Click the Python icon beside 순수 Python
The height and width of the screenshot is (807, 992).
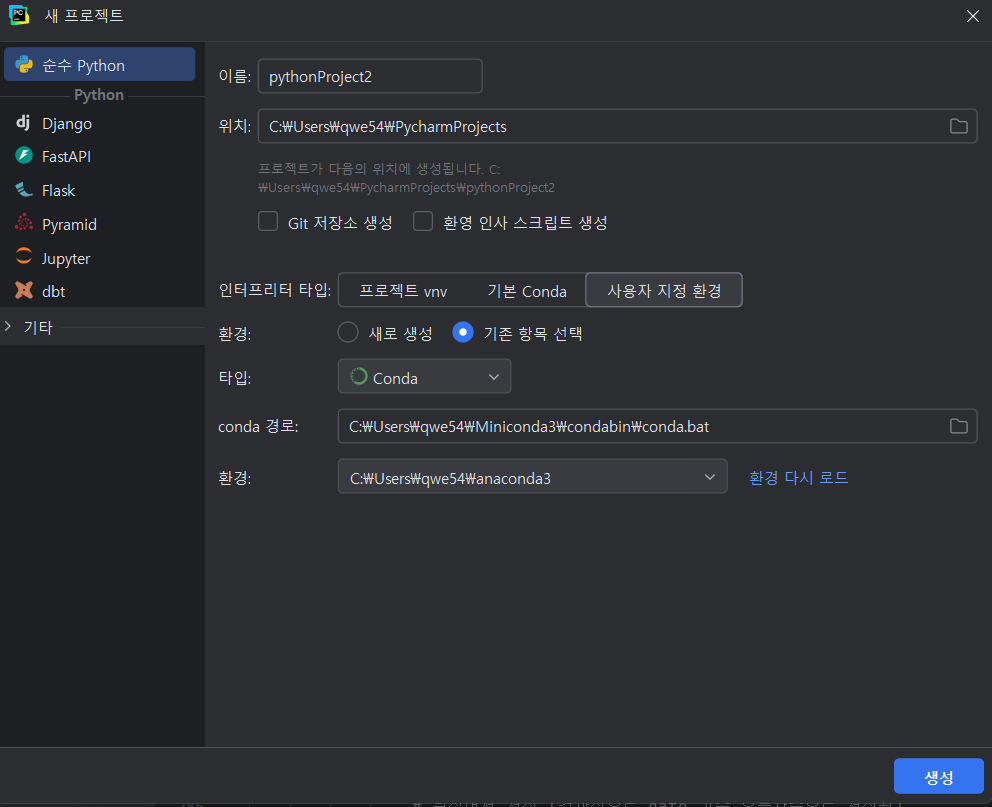tap(24, 65)
